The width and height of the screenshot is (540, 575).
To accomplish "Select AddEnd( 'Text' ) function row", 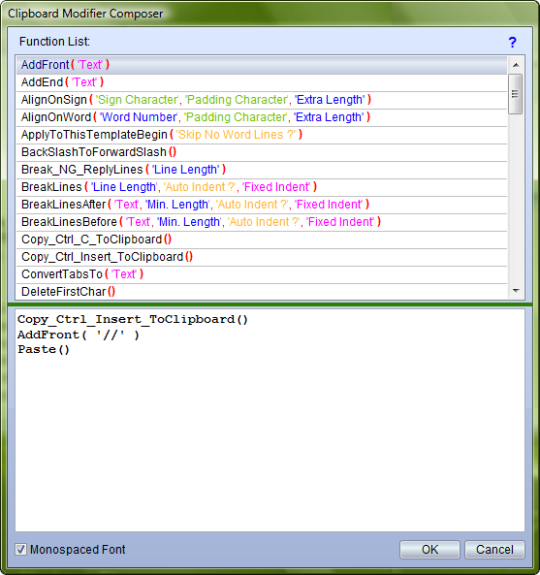I will 262,83.
